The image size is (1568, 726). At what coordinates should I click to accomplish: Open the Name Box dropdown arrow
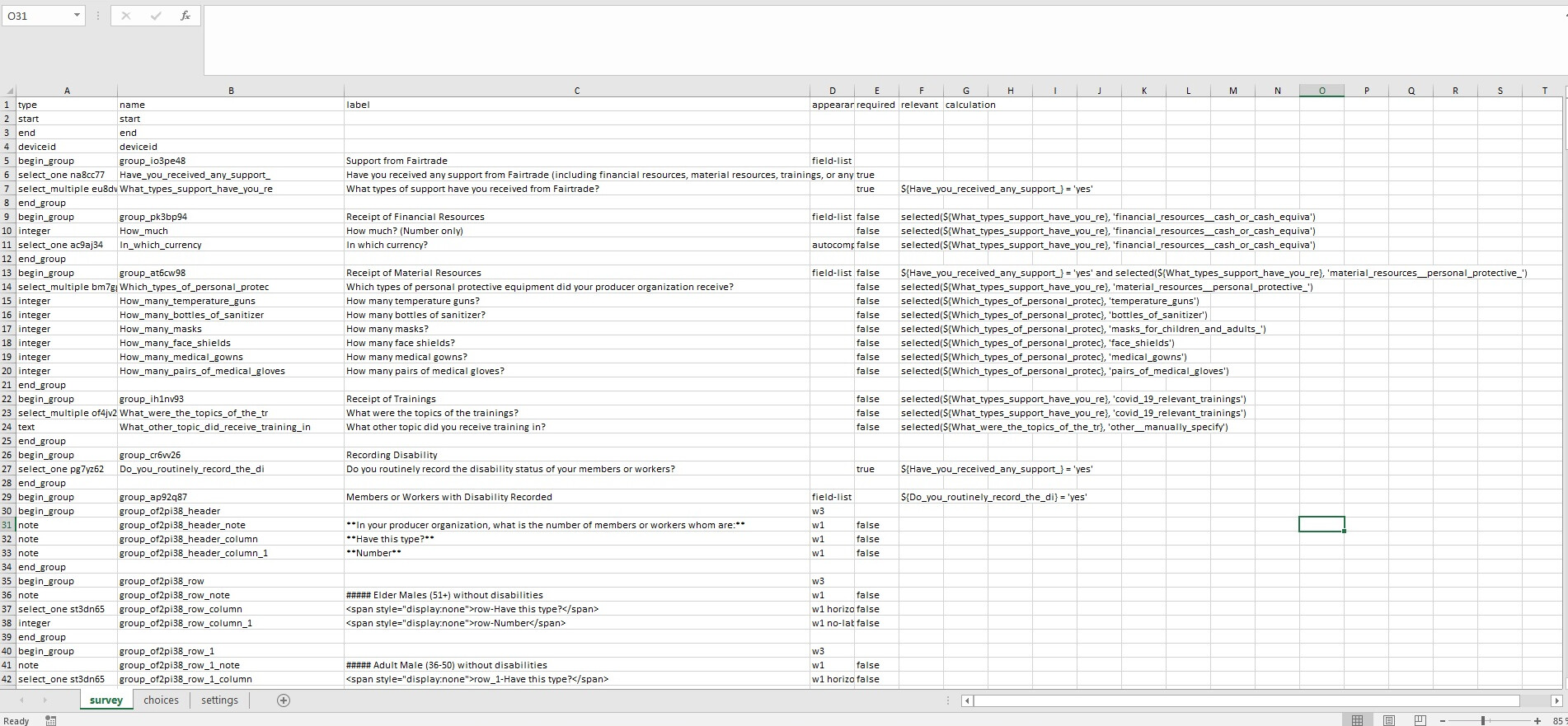[77, 16]
